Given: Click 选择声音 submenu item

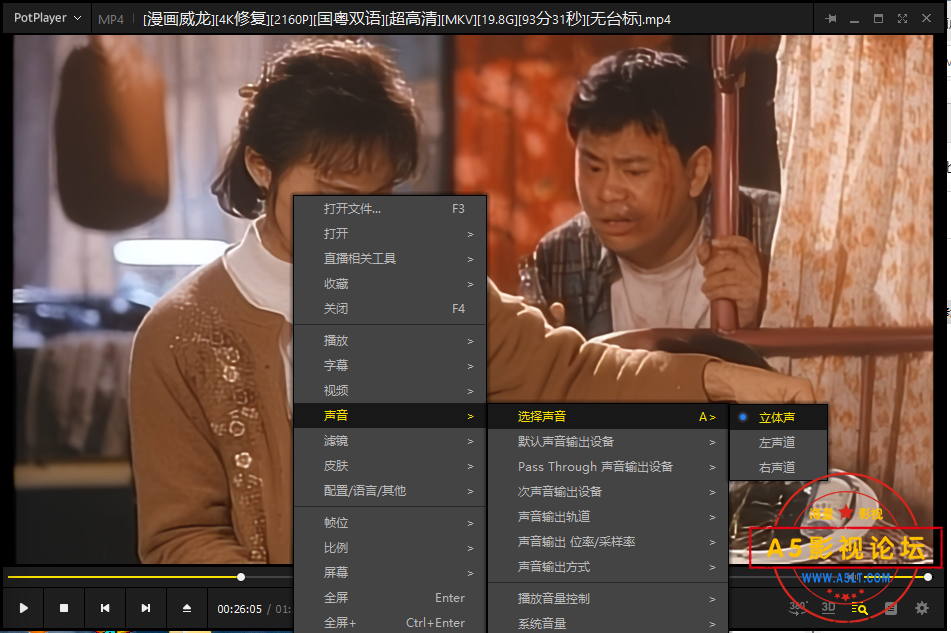Looking at the screenshot, I should pyautogui.click(x=608, y=417).
